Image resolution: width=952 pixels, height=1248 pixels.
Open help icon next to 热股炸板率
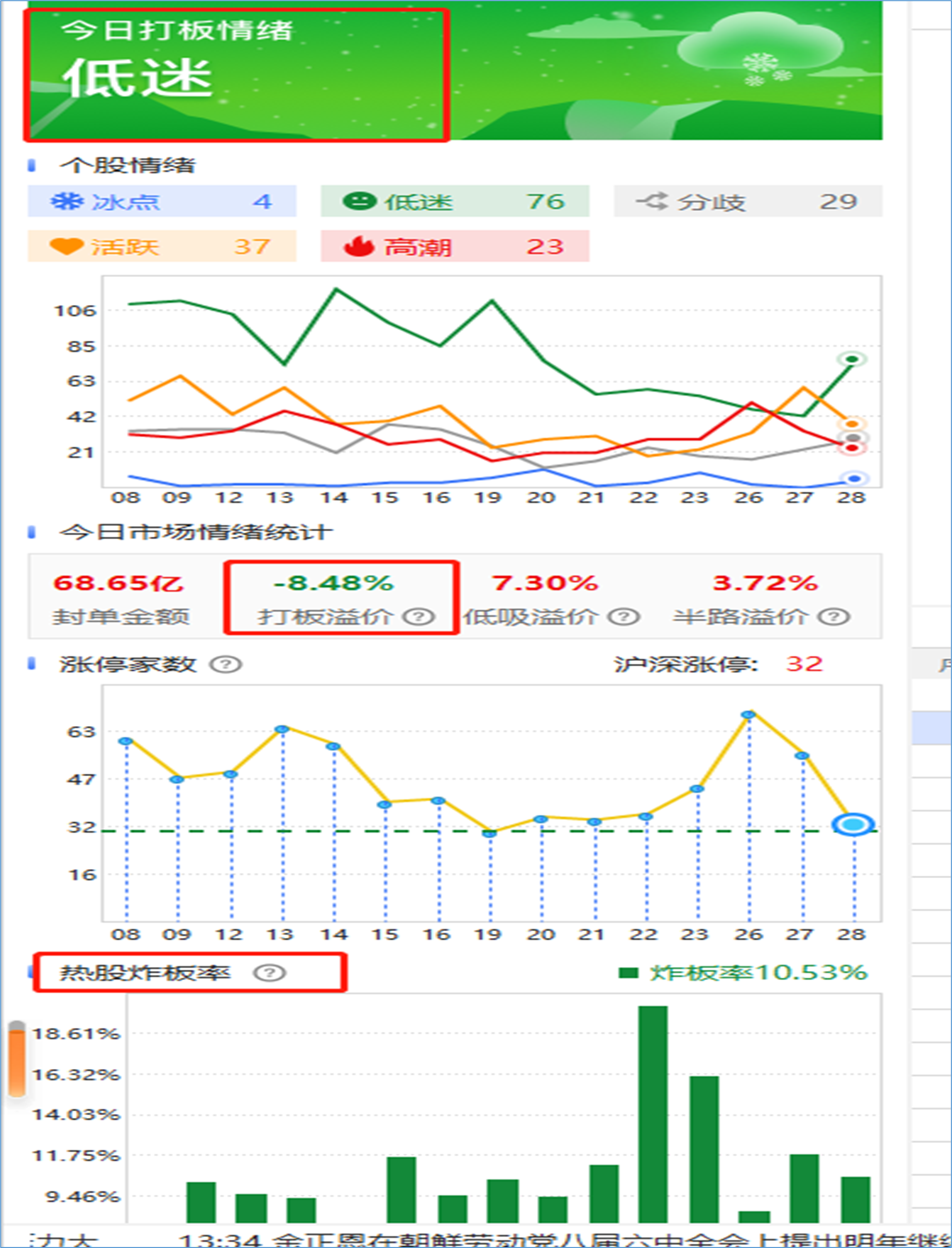click(269, 973)
